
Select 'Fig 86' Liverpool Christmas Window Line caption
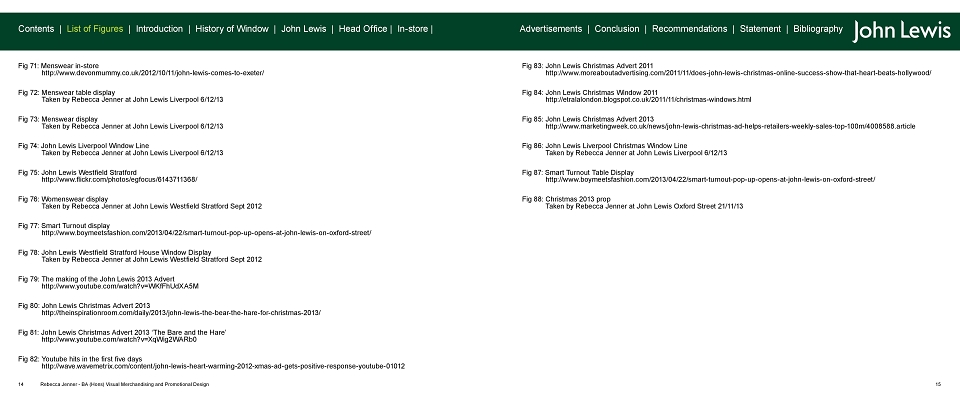605,146
